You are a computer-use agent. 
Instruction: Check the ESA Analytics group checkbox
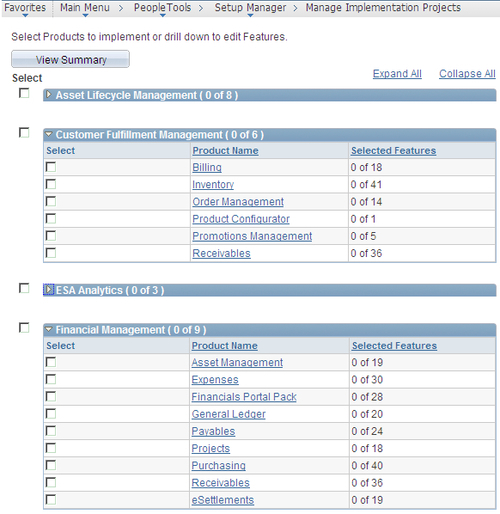coord(24,288)
